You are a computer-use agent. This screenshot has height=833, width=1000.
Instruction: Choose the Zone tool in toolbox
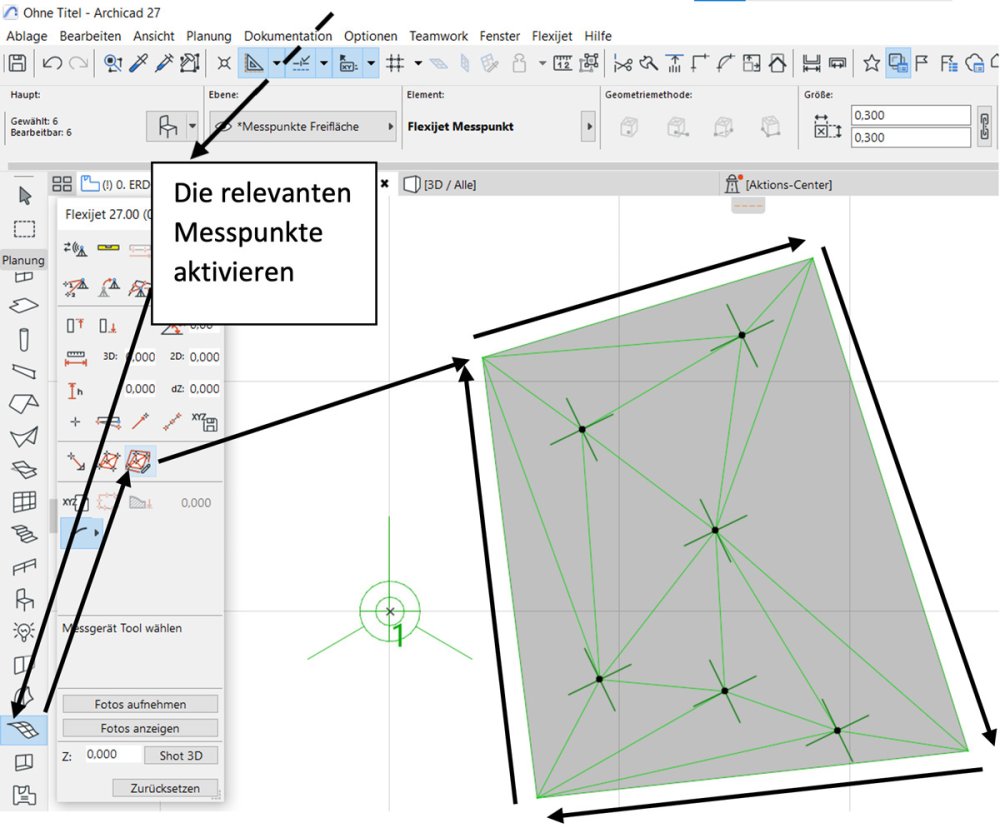point(24,763)
